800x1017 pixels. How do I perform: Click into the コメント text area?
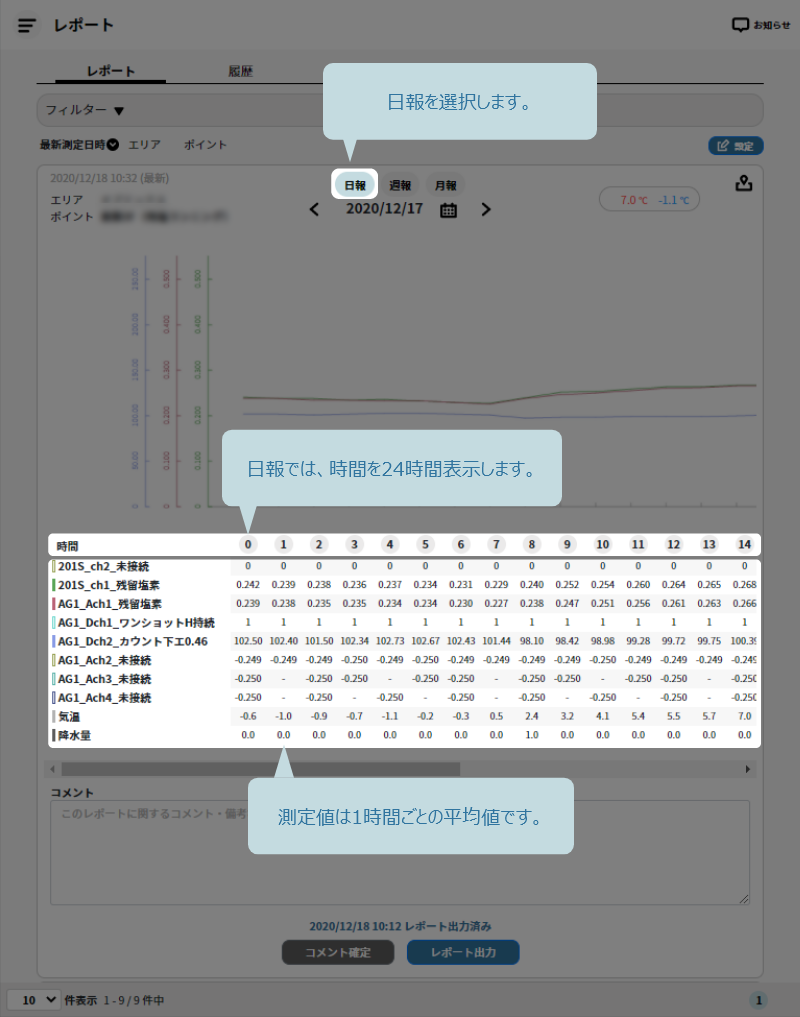[x=400, y=852]
